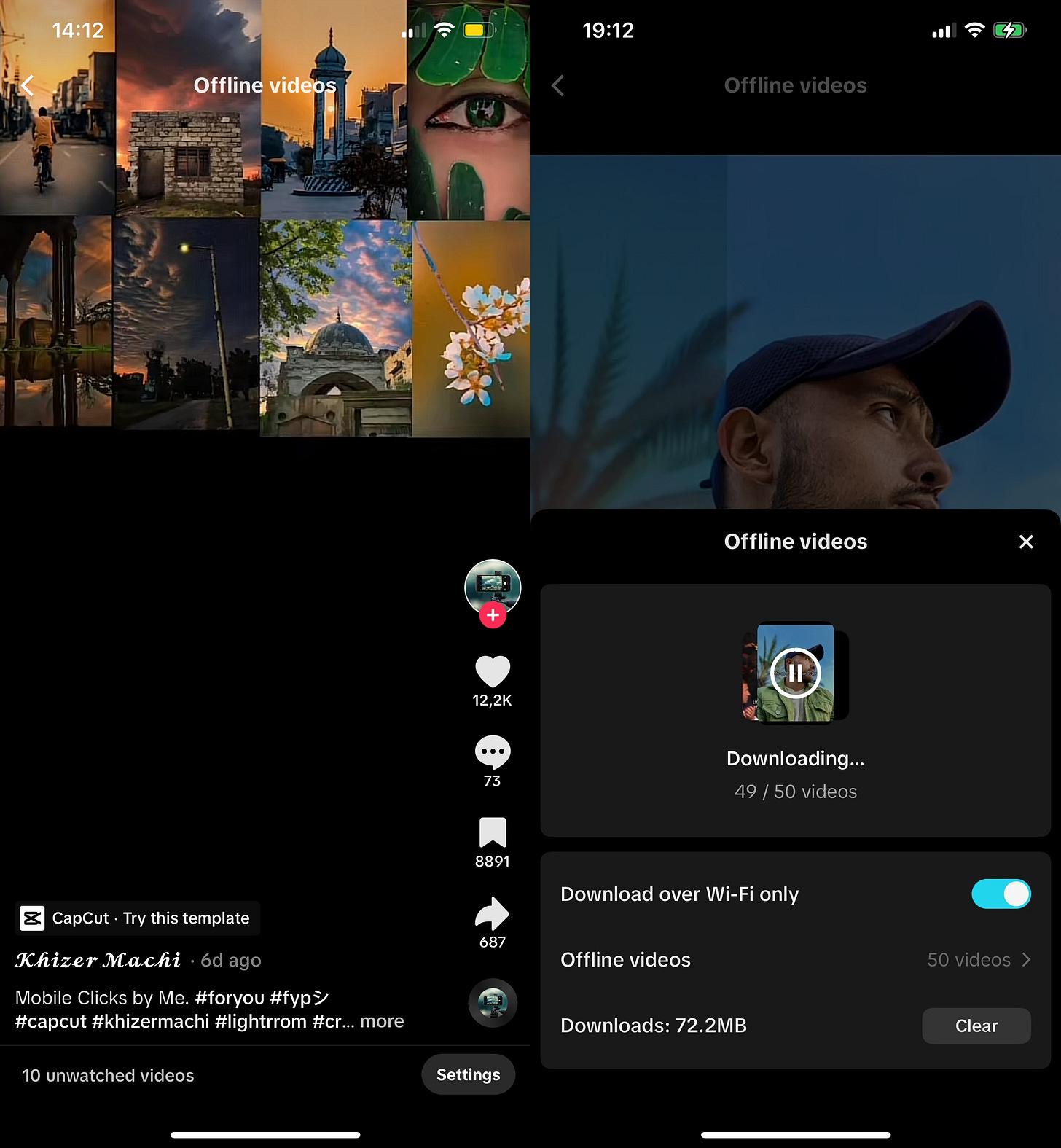The height and width of the screenshot is (1148, 1061).
Task: Tap the 73 comments count
Action: coord(493,781)
